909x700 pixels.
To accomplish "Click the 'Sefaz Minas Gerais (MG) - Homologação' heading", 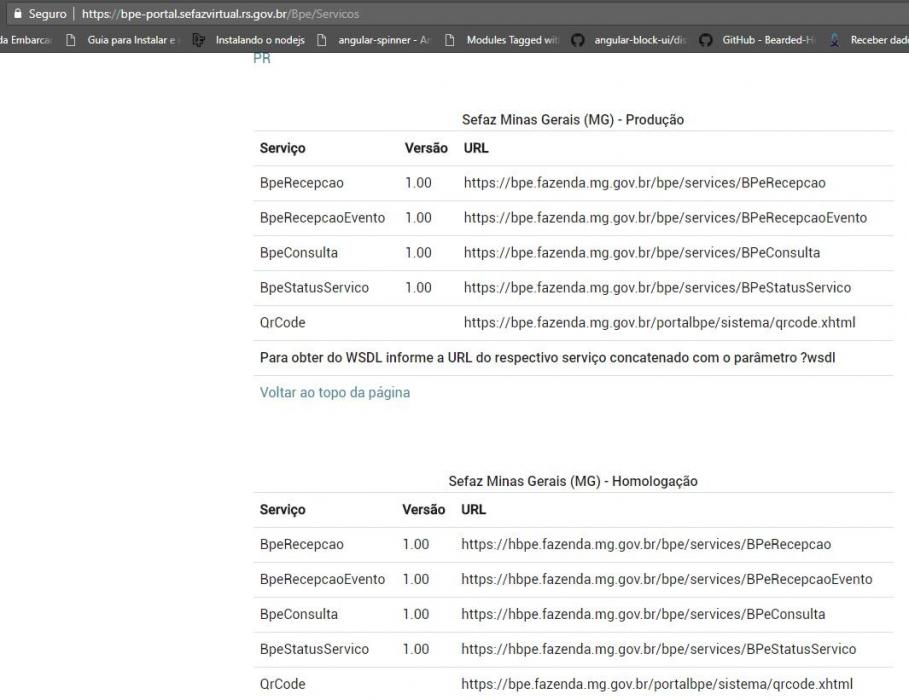I will click(x=573, y=481).
